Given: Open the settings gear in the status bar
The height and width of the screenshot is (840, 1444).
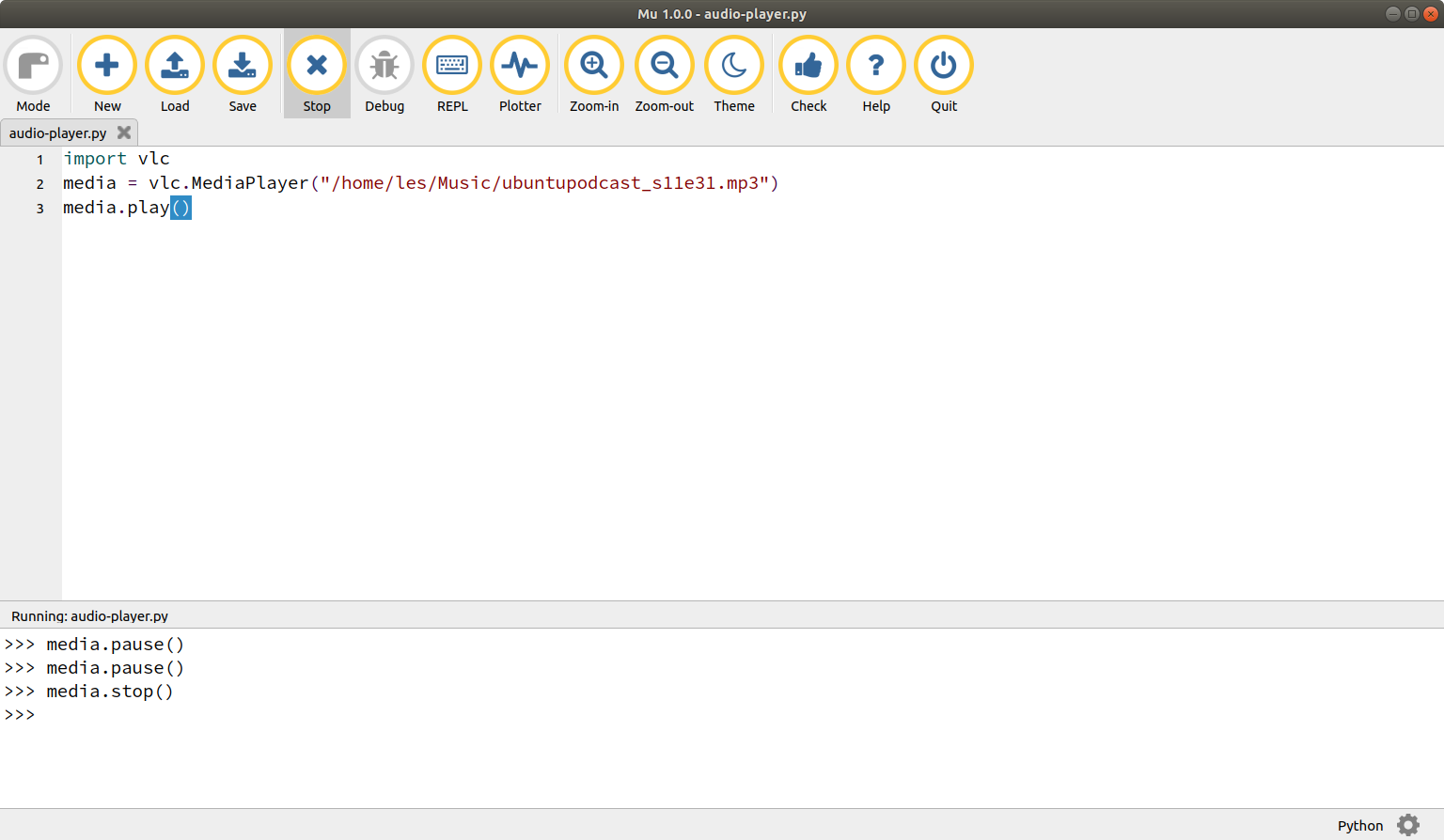Looking at the screenshot, I should (1407, 825).
